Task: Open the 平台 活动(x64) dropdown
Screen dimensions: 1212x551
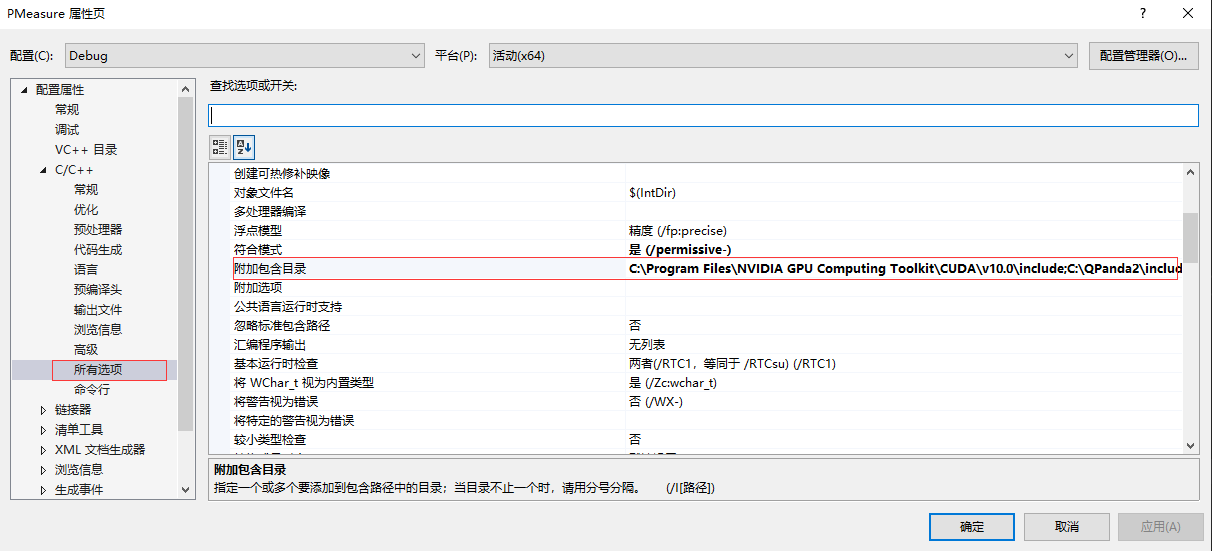Action: pos(783,56)
